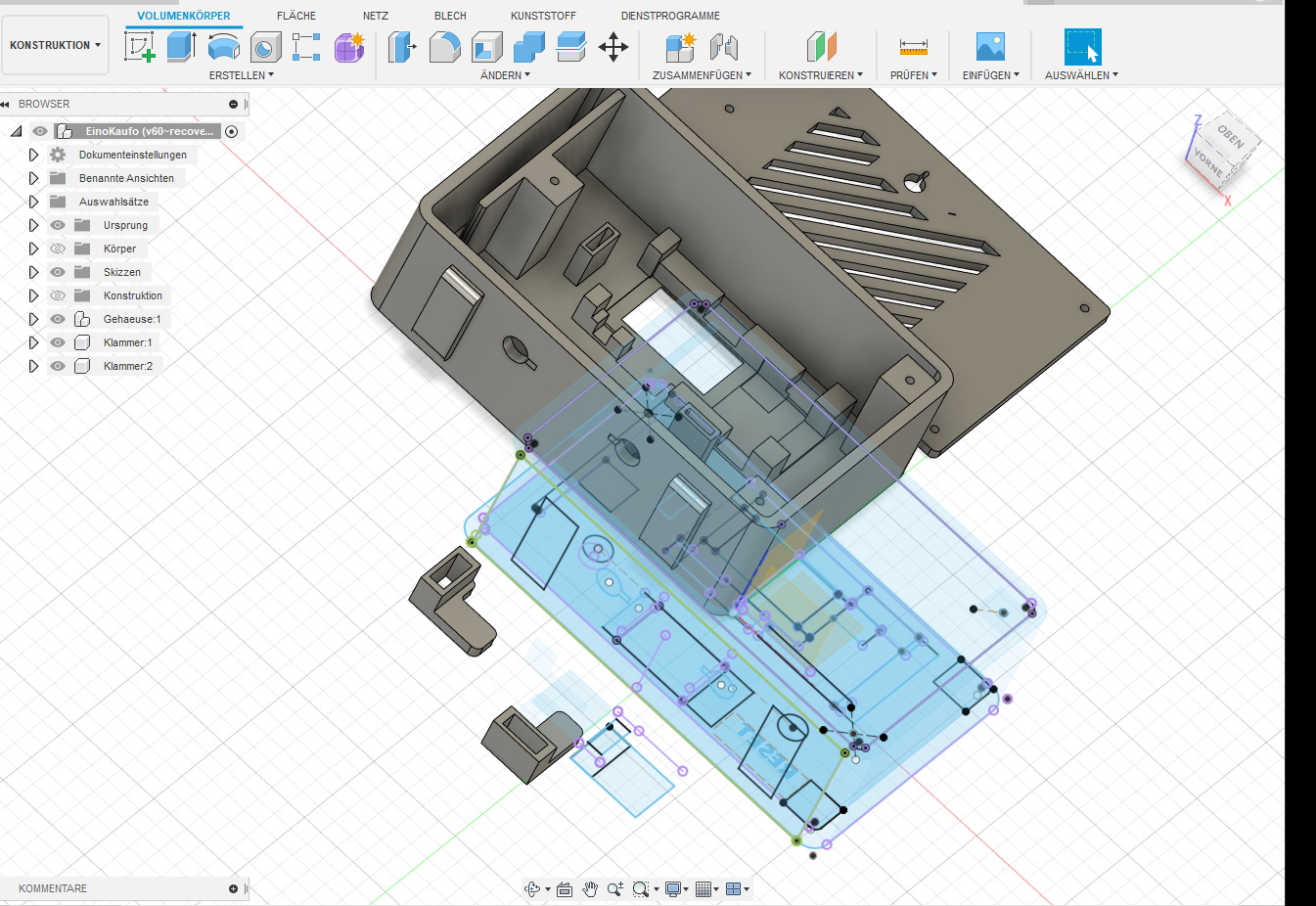Open the KONSTRUKTION workspace dropdown
The height and width of the screenshot is (906, 1316).
56,45
